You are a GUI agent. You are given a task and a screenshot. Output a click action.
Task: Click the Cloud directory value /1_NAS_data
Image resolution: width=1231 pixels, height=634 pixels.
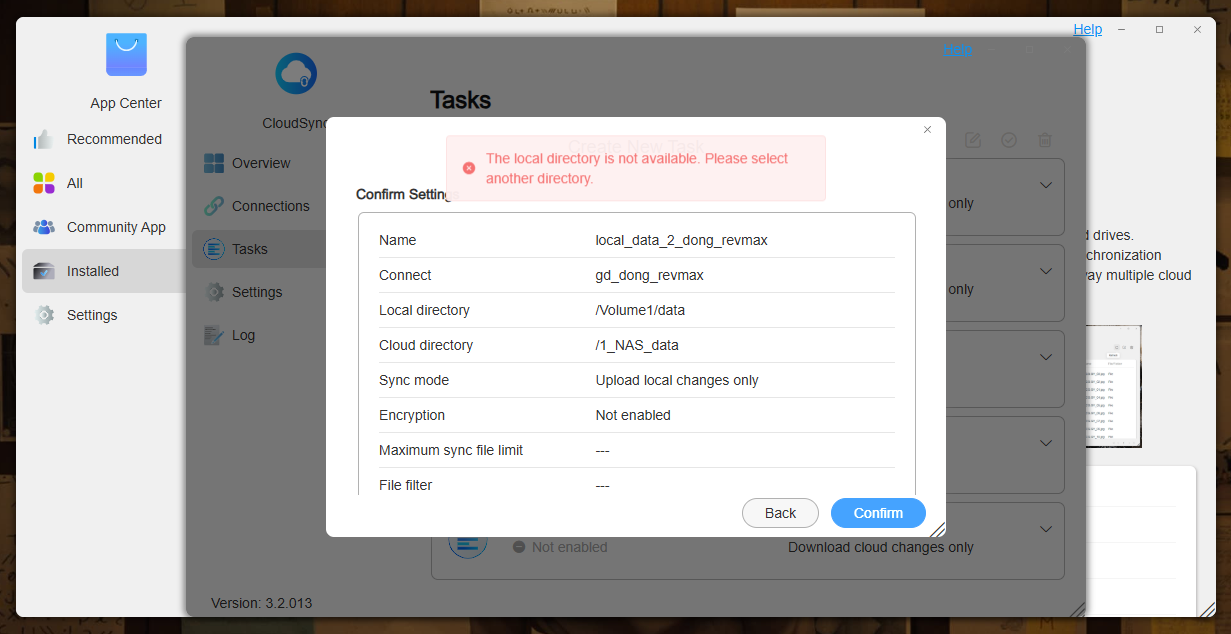tap(637, 345)
